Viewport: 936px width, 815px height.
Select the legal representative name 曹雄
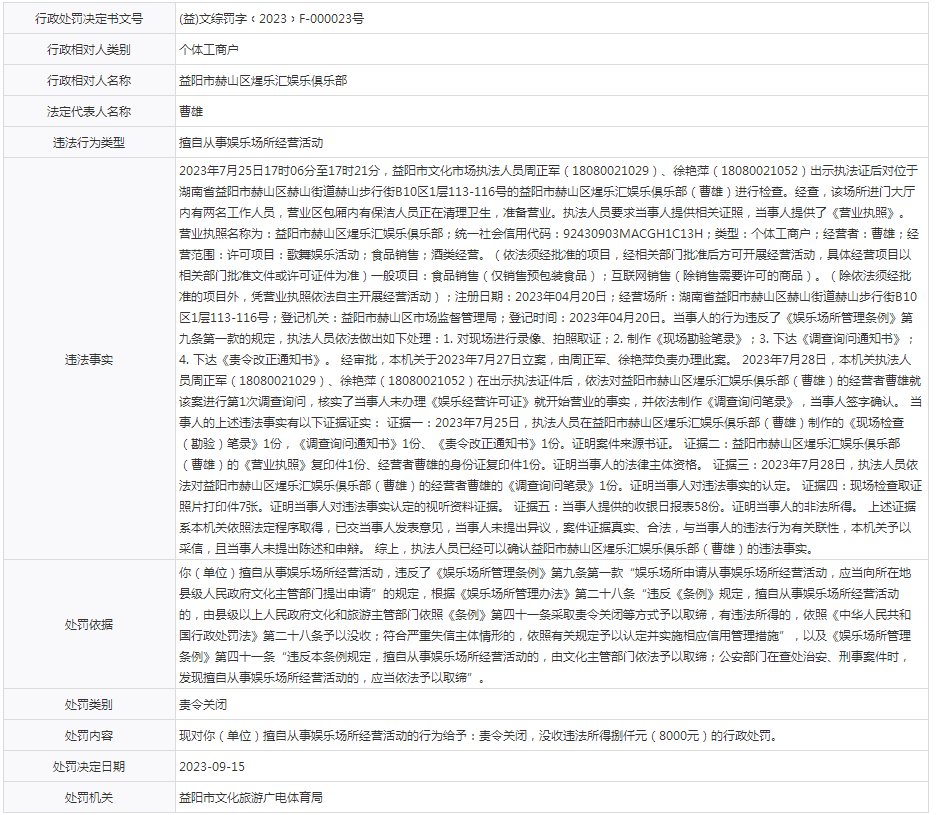point(190,111)
